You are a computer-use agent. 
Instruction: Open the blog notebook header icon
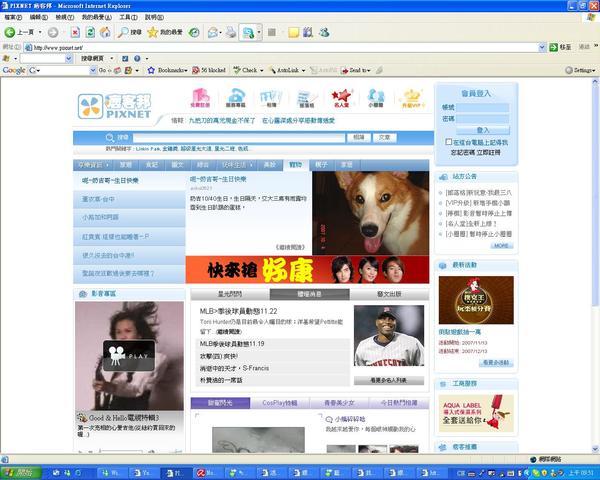(x=307, y=99)
